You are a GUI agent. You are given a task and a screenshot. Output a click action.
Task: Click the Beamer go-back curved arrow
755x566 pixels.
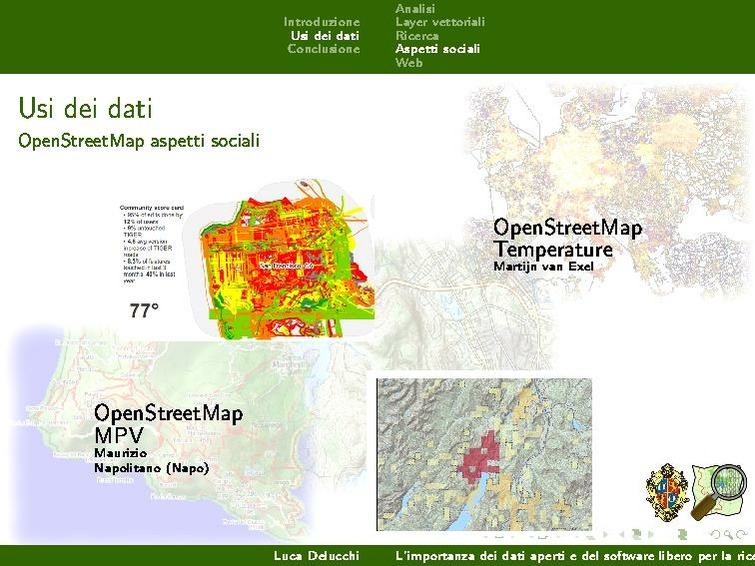pos(716,534)
